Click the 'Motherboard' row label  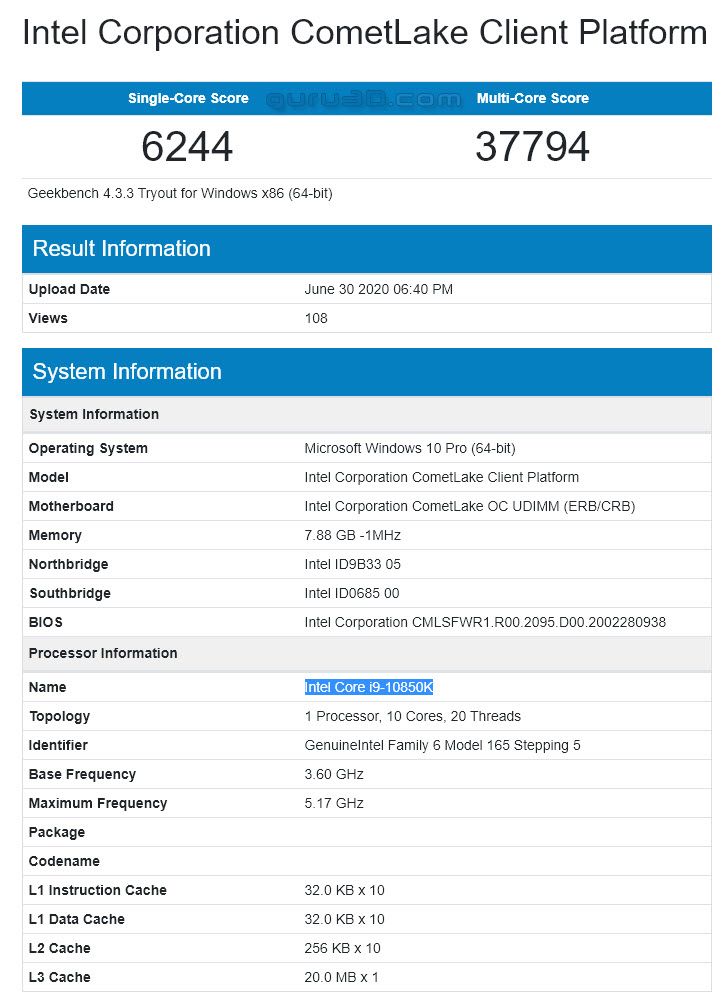71,506
